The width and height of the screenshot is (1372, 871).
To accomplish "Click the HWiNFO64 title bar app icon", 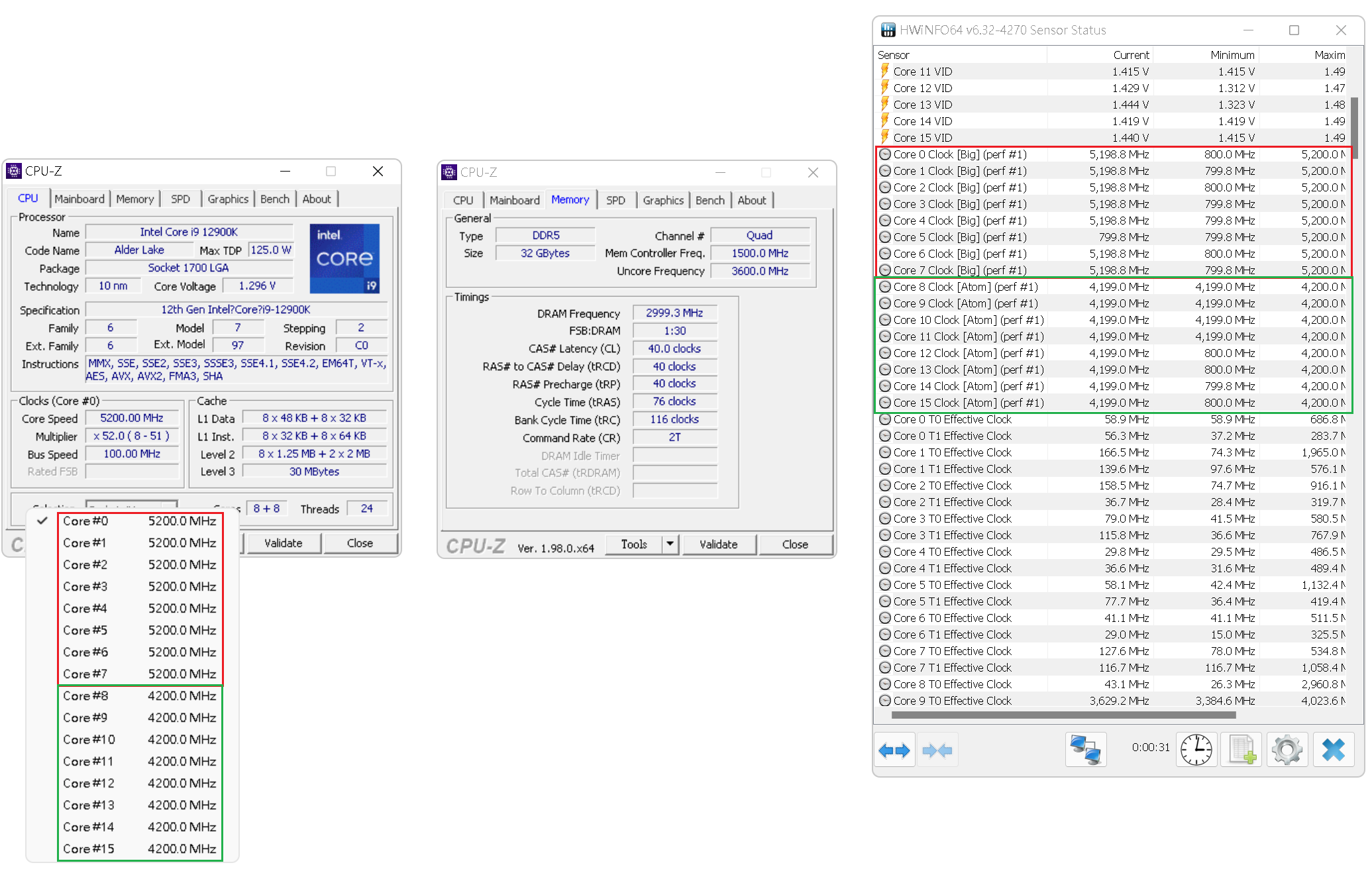I will tap(888, 30).
